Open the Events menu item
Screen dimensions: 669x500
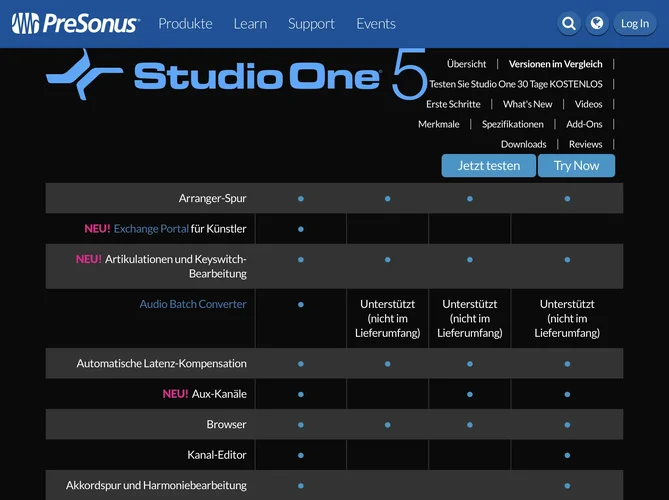(x=376, y=24)
